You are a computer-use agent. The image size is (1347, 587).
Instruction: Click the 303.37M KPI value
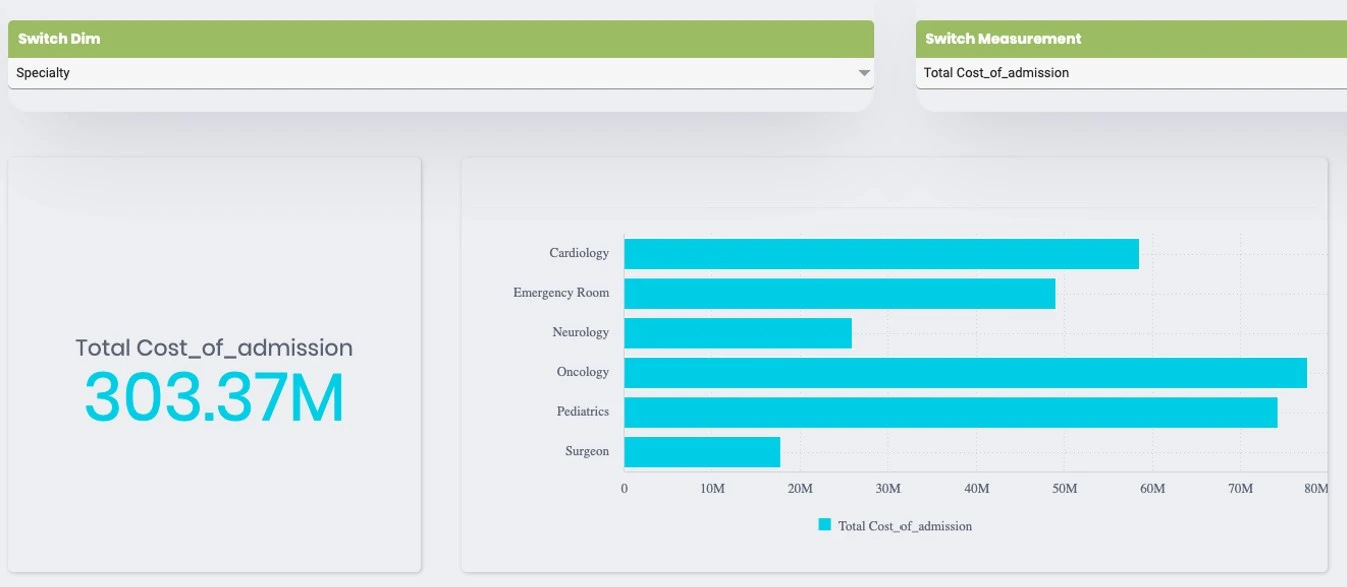click(x=214, y=398)
